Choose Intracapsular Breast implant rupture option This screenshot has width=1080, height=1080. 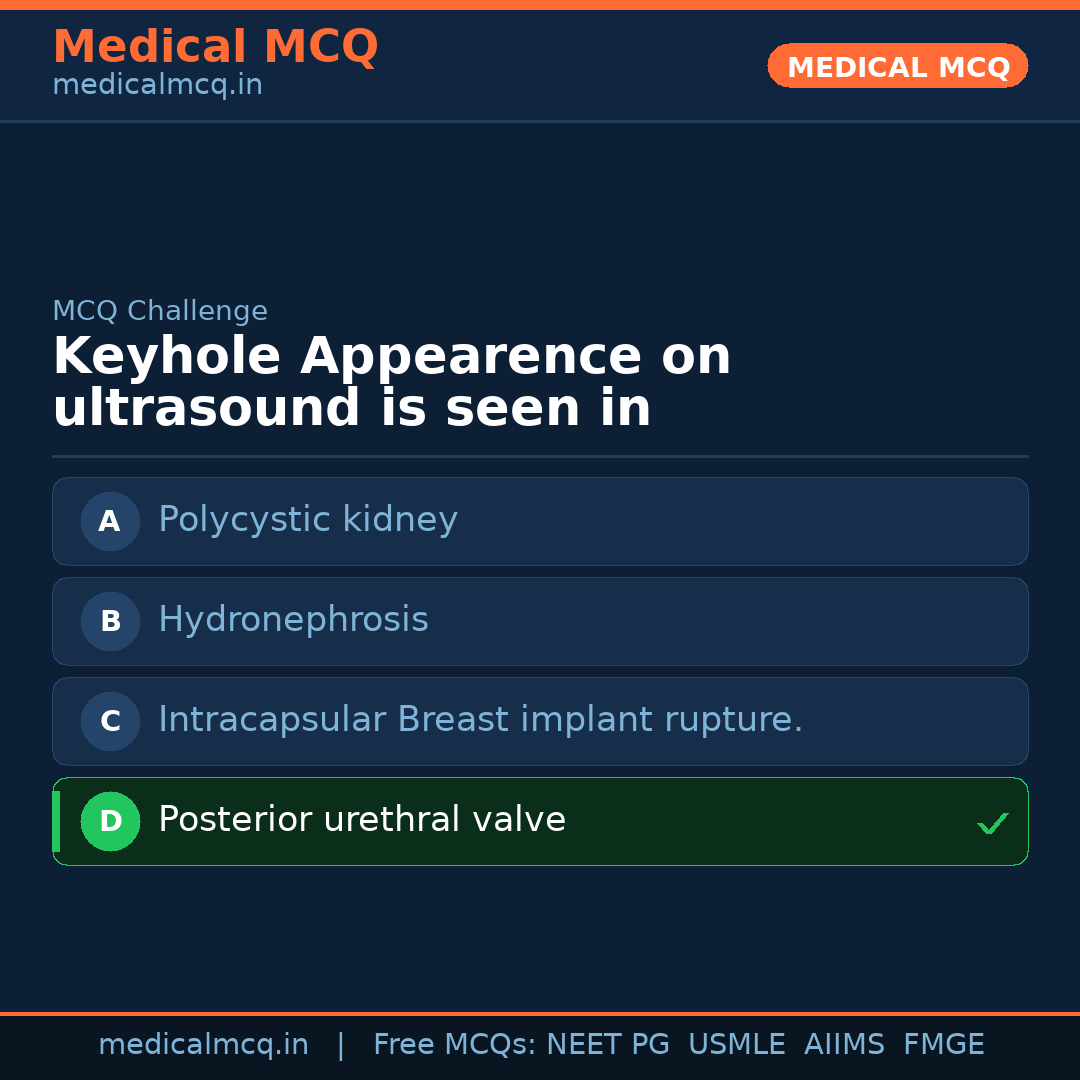tap(480, 720)
